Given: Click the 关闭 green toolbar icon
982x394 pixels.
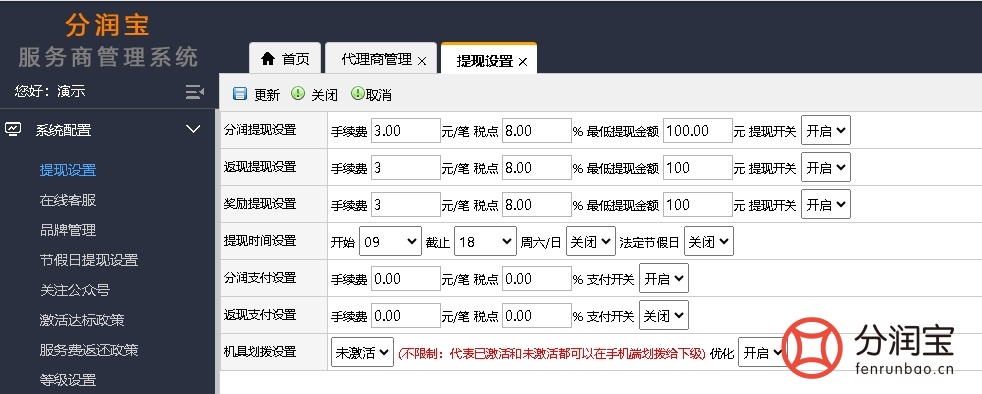Looking at the screenshot, I should pos(298,94).
